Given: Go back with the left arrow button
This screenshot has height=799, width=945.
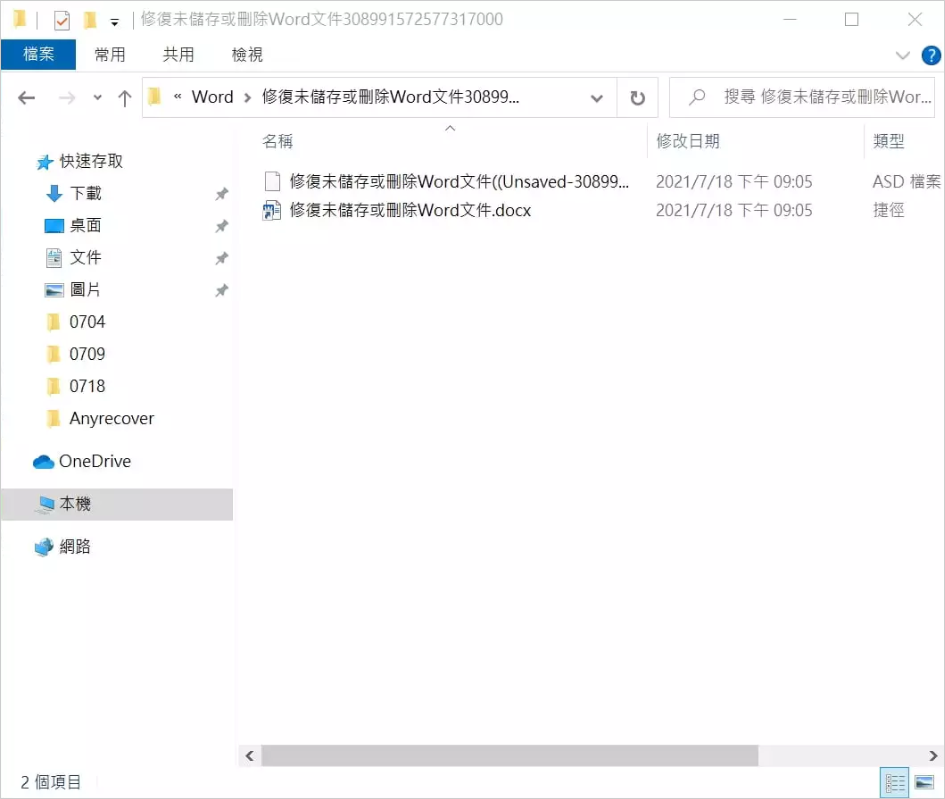Looking at the screenshot, I should (x=27, y=98).
